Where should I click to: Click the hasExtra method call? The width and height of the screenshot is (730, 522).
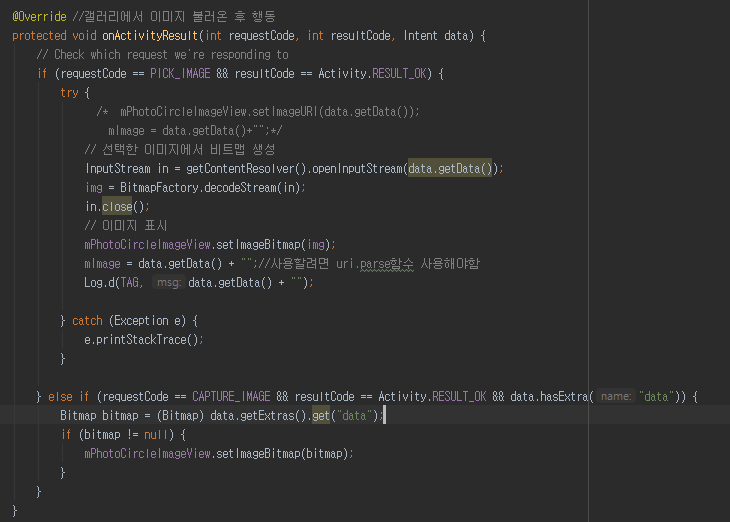564,397
